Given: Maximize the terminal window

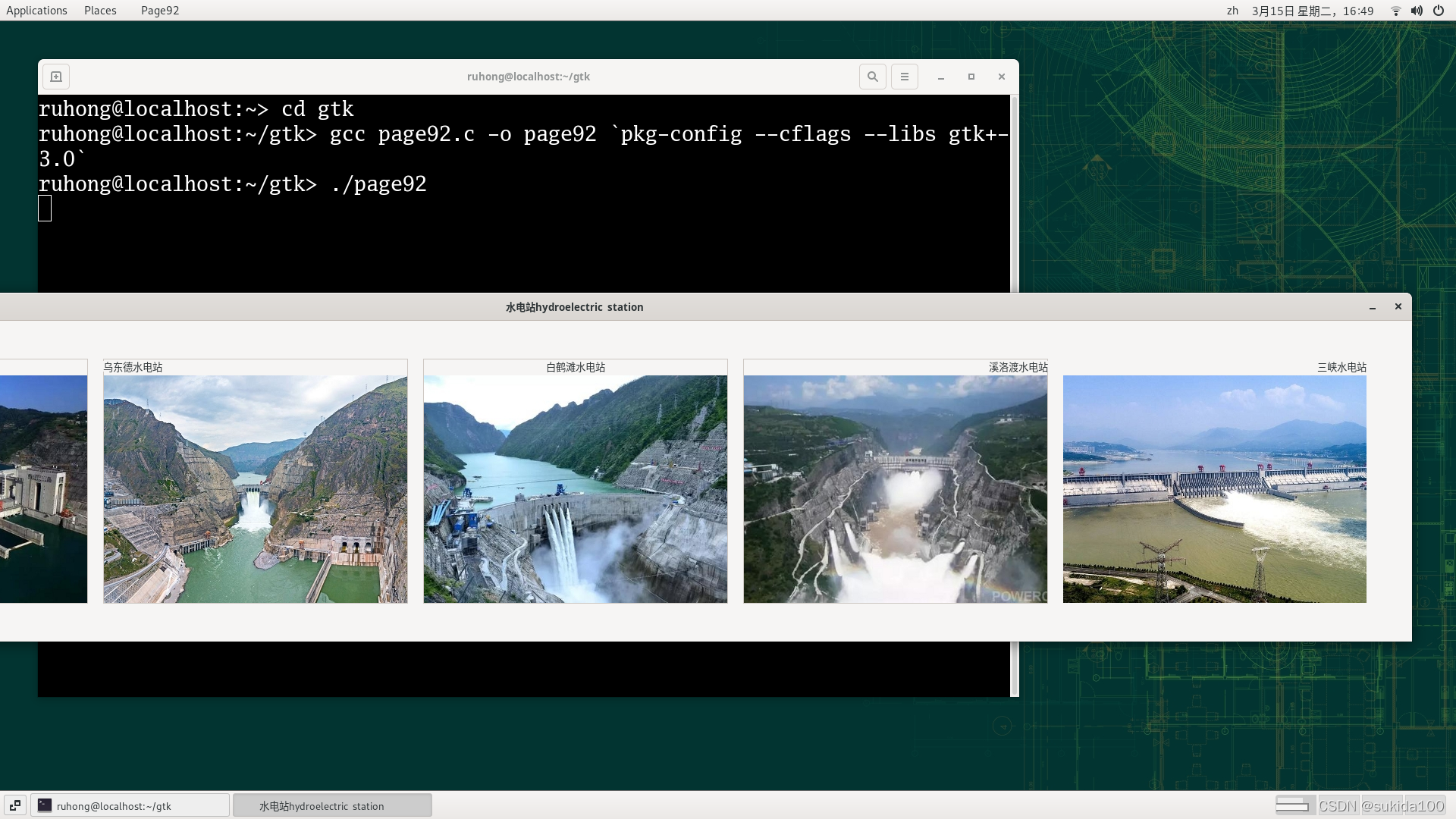Looking at the screenshot, I should (x=971, y=77).
